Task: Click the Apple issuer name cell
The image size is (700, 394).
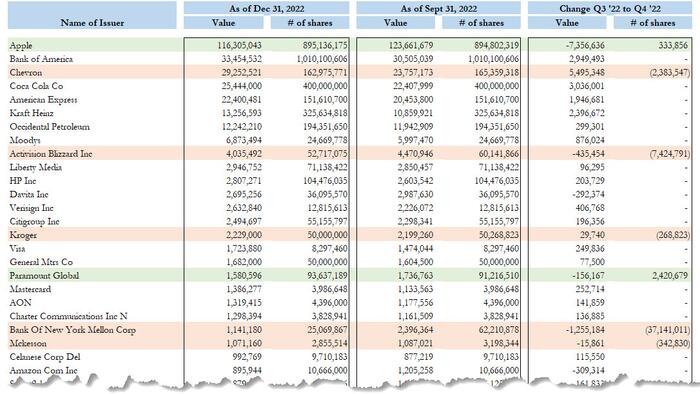Action: (21, 45)
